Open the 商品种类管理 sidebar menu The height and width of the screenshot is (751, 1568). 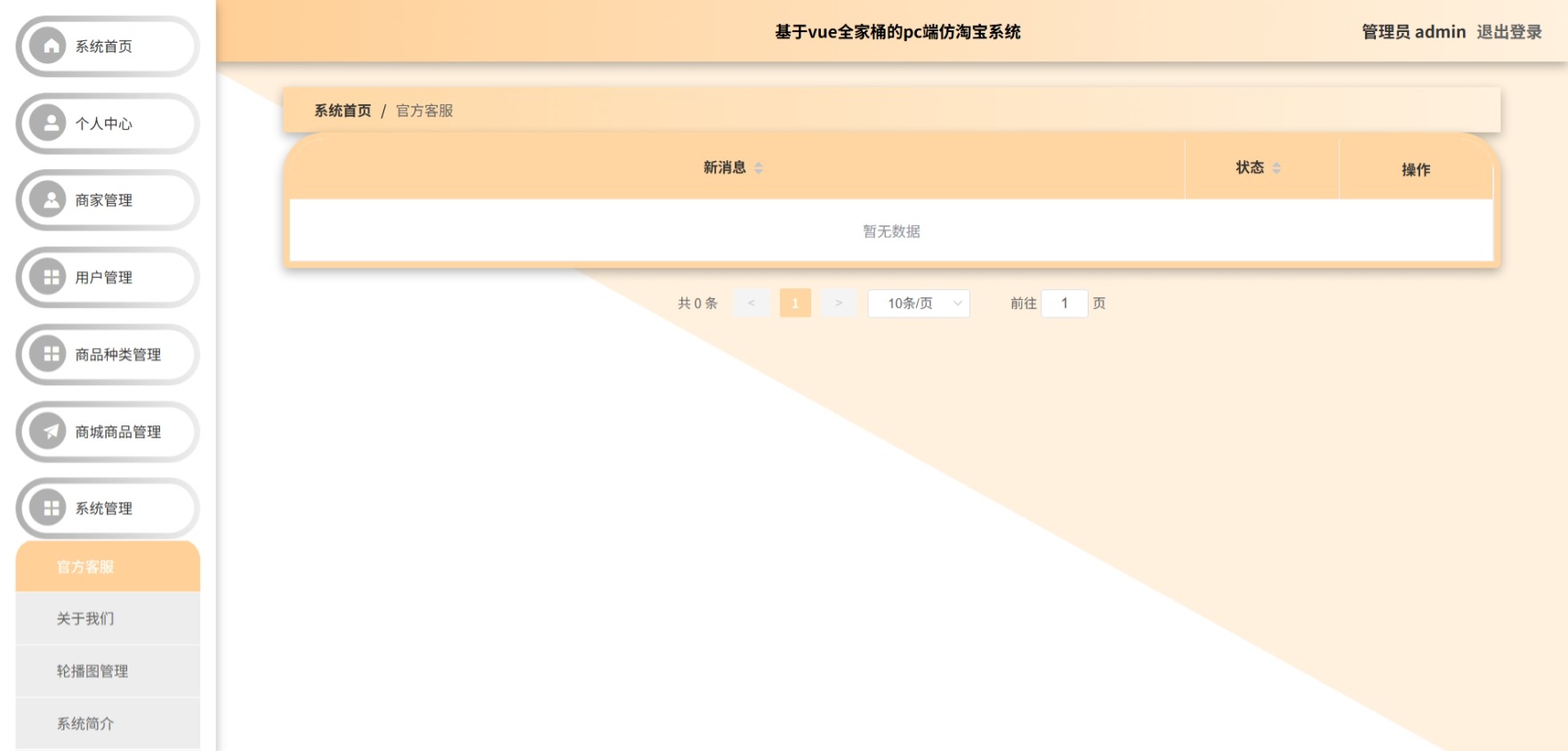(108, 354)
